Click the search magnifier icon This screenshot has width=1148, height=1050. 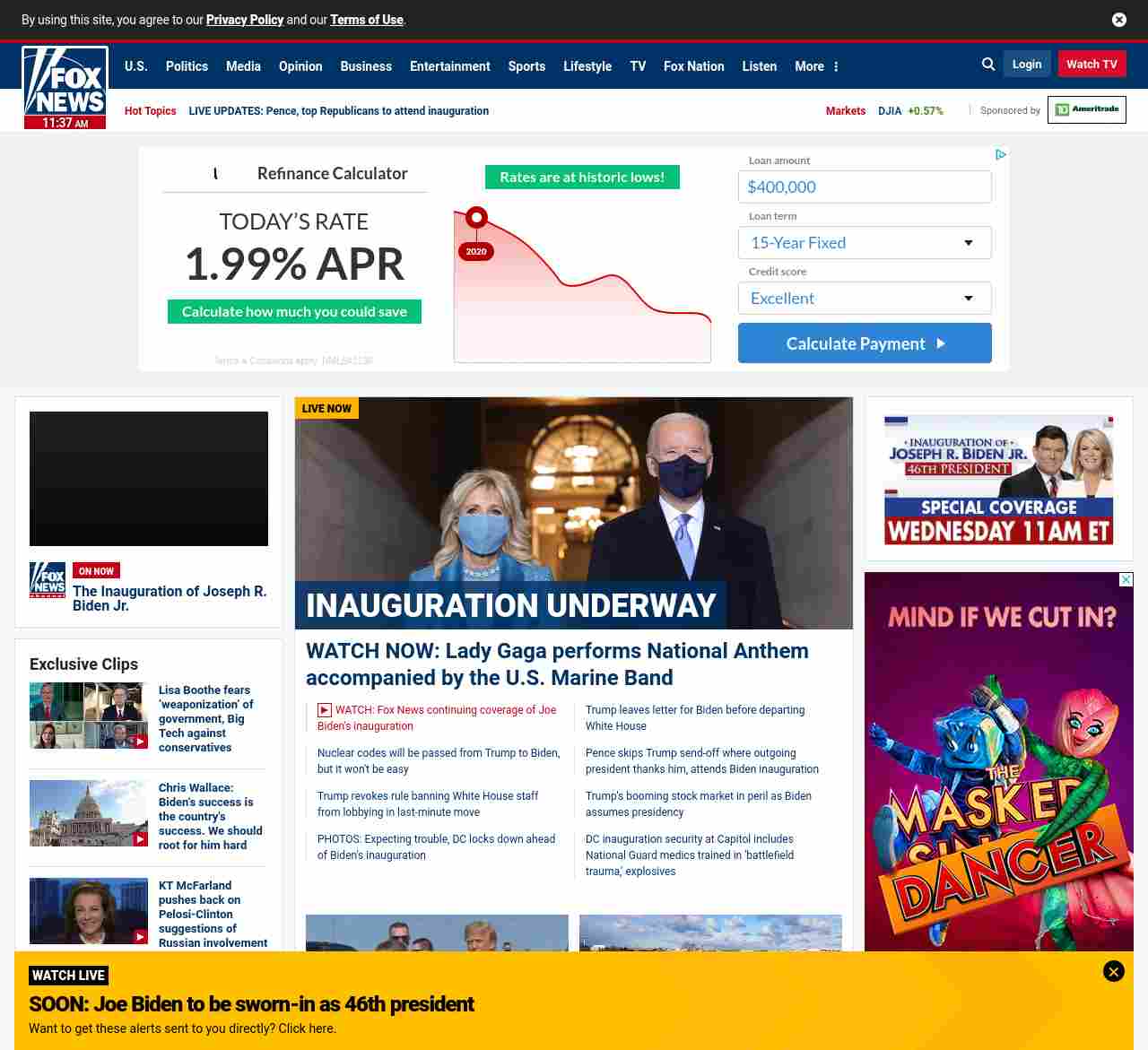pyautogui.click(x=988, y=65)
